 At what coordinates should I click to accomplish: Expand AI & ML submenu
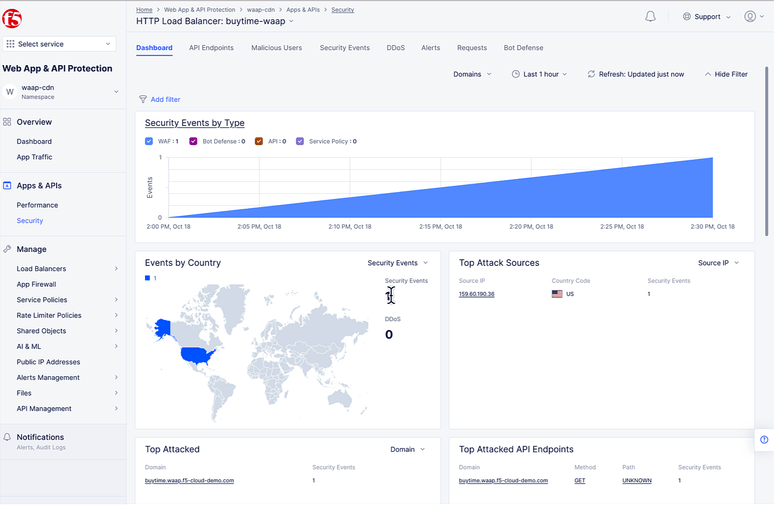[x=116, y=347]
